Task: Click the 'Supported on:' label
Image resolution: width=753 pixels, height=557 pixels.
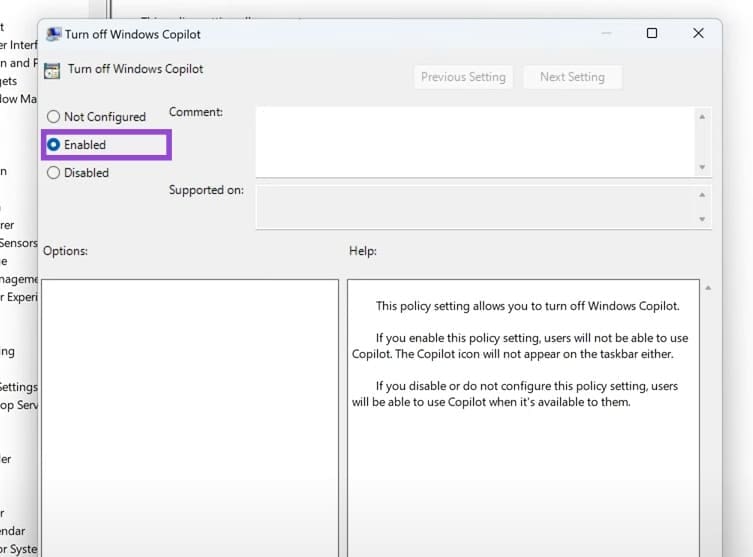Action: point(206,190)
